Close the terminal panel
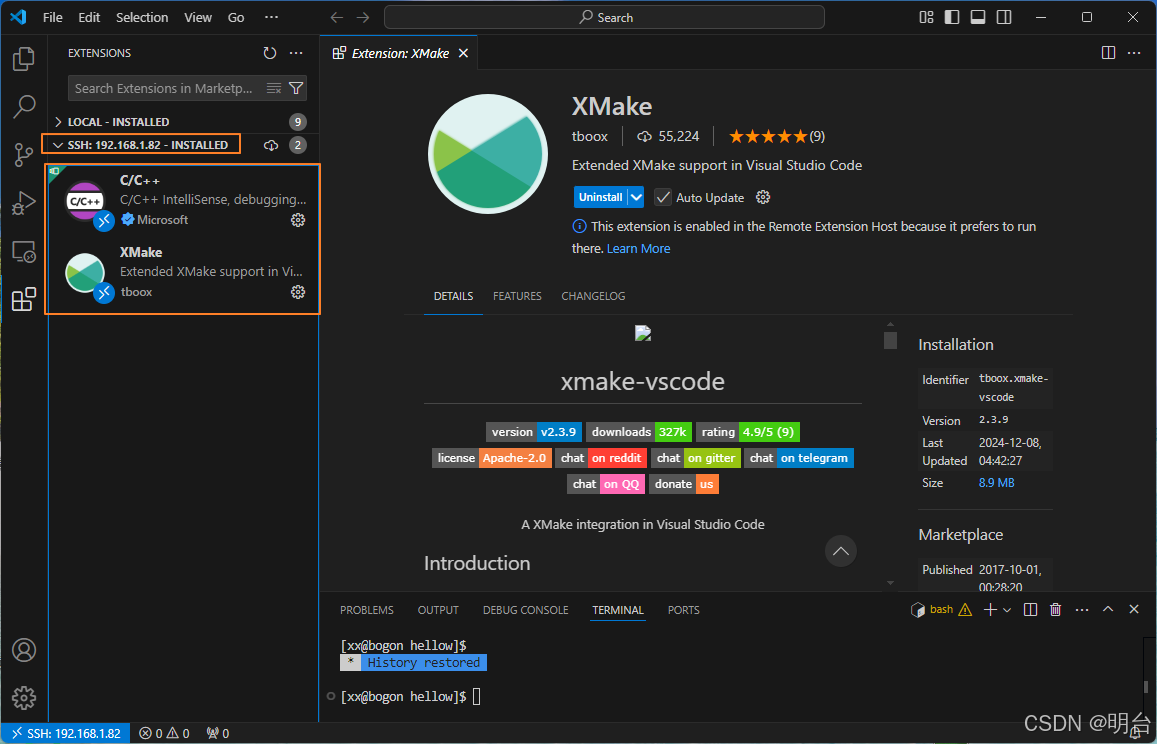The height and width of the screenshot is (744, 1157). [x=1134, y=610]
